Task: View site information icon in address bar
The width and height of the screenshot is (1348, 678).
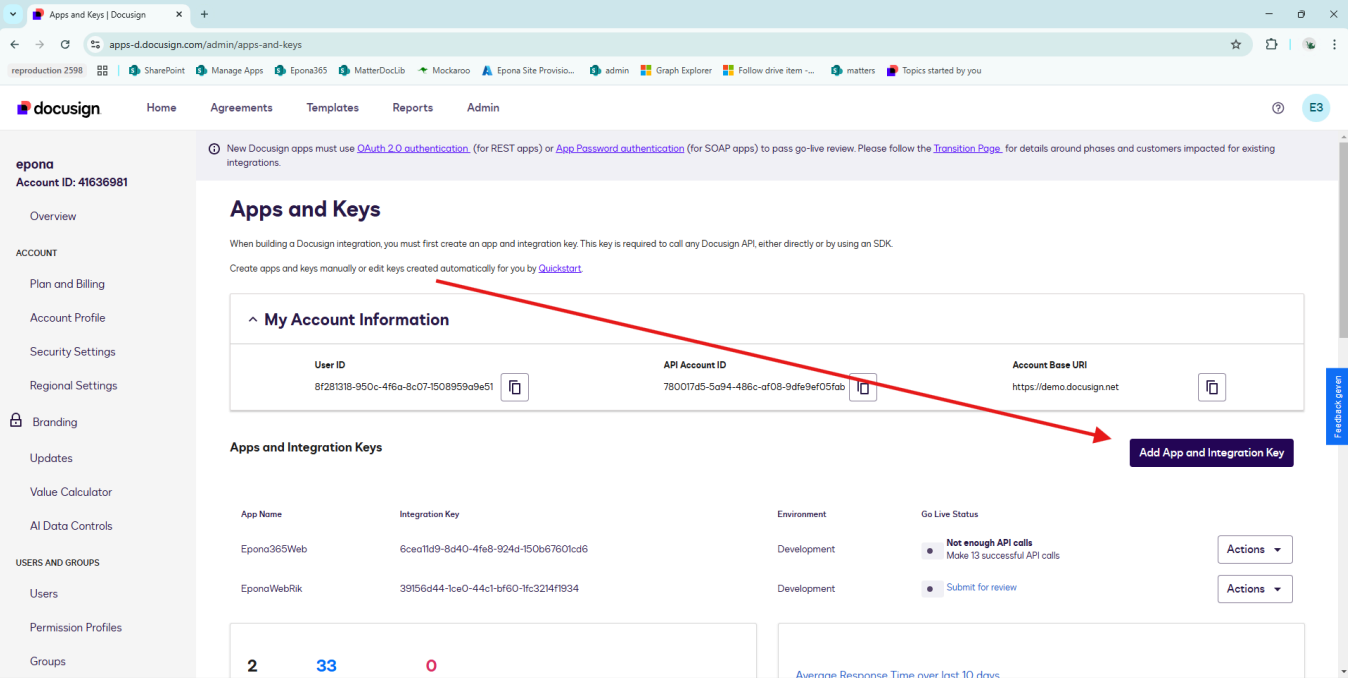Action: [x=95, y=44]
